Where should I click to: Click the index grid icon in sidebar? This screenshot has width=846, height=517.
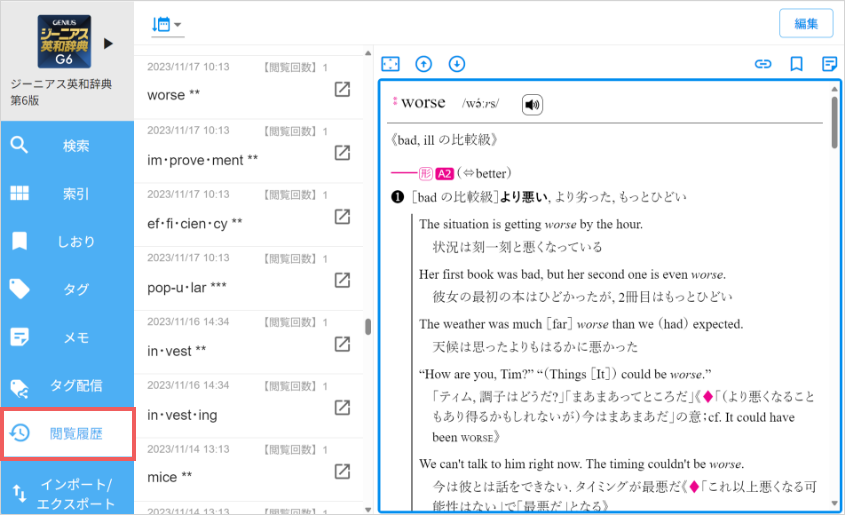[19, 193]
